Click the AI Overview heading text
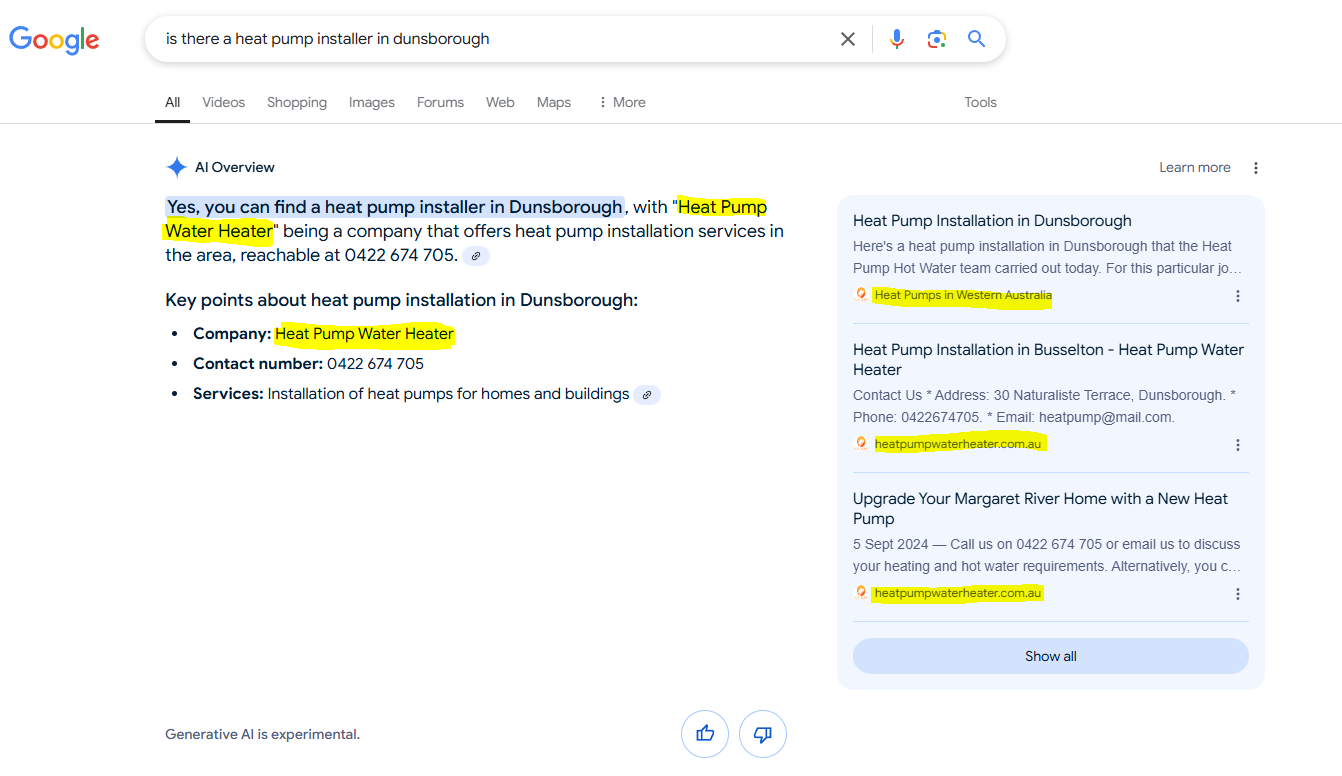 click(x=235, y=167)
